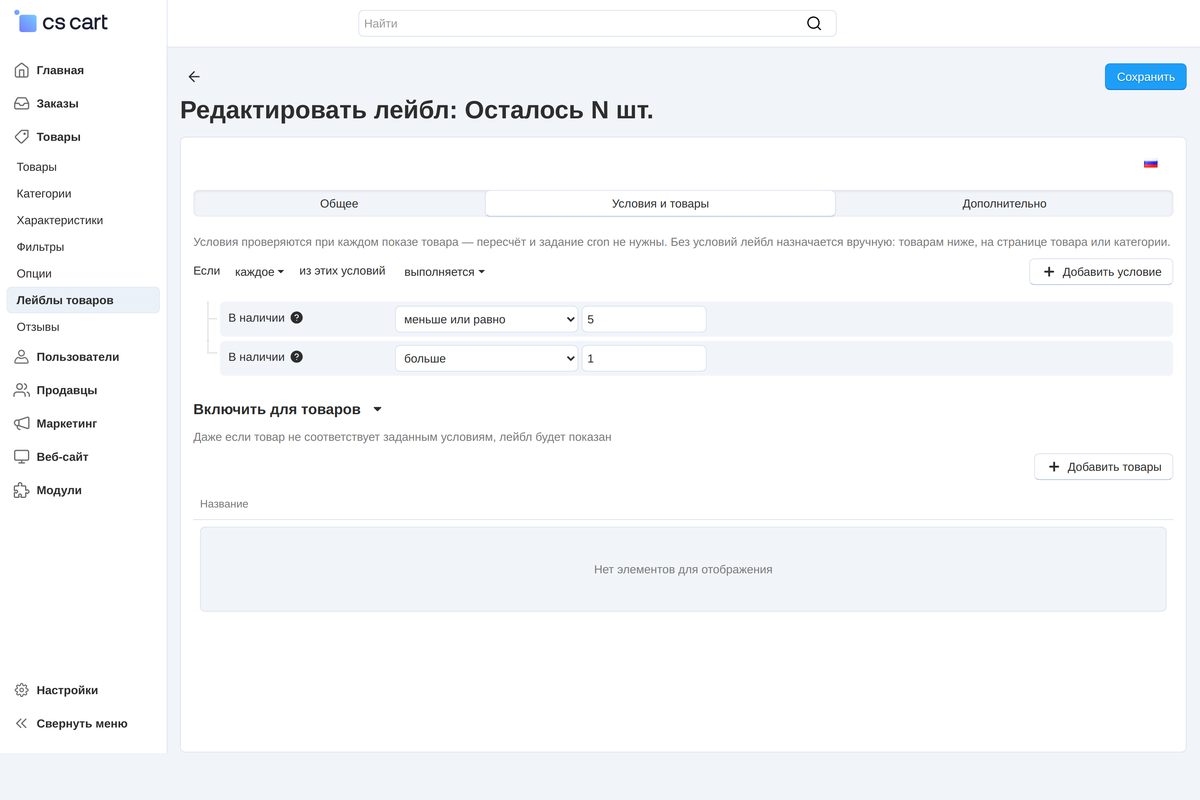Click the tag icon beside Товары
Screen dimensions: 1200x800
tap(22, 137)
